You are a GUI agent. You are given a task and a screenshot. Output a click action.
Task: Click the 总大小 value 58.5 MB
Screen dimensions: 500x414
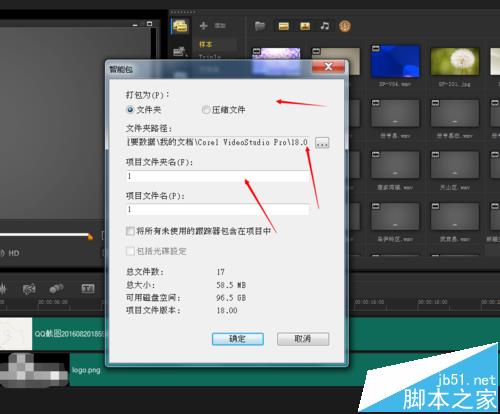(231, 285)
